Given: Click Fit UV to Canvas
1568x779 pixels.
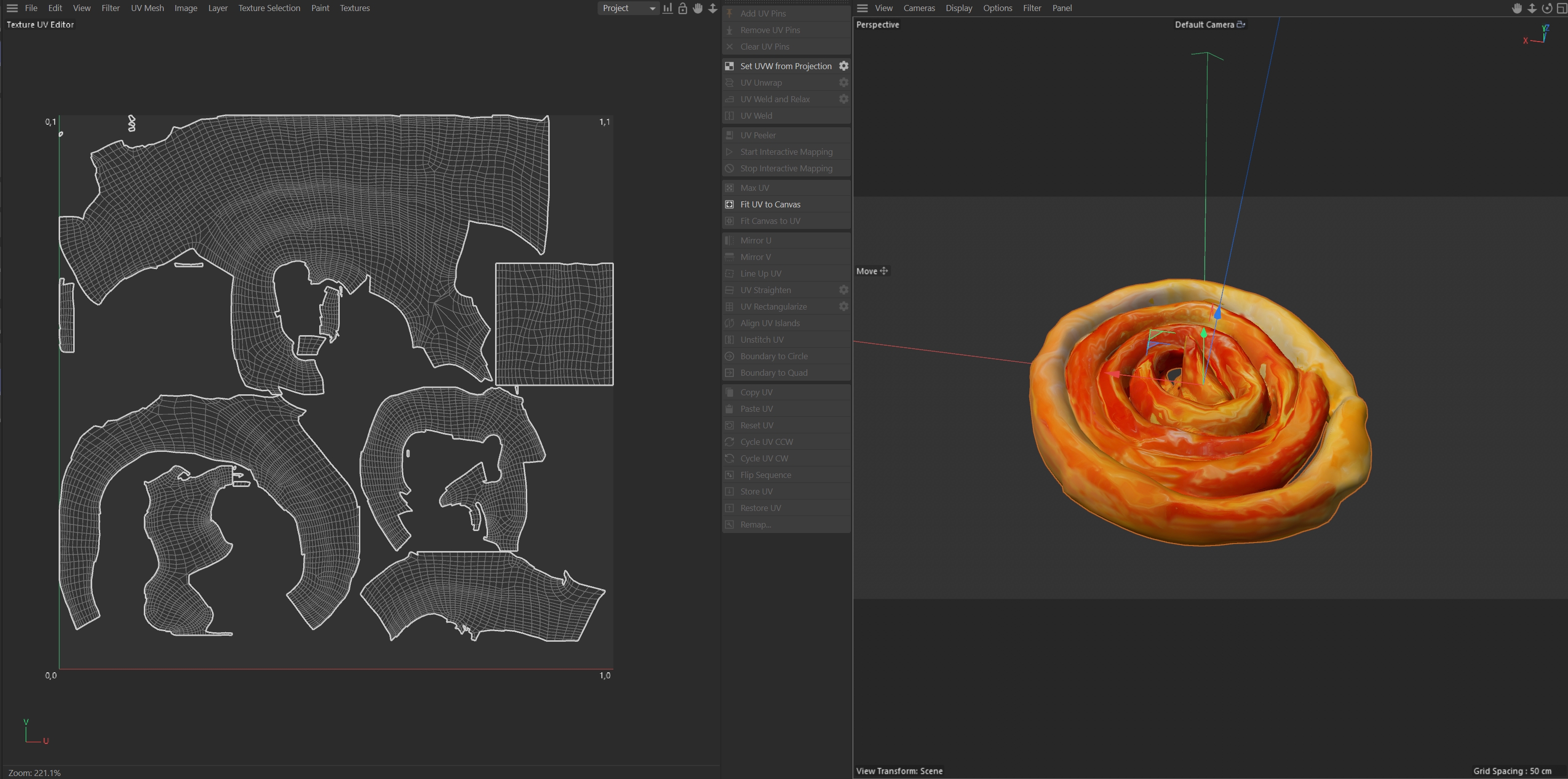Looking at the screenshot, I should click(x=770, y=204).
